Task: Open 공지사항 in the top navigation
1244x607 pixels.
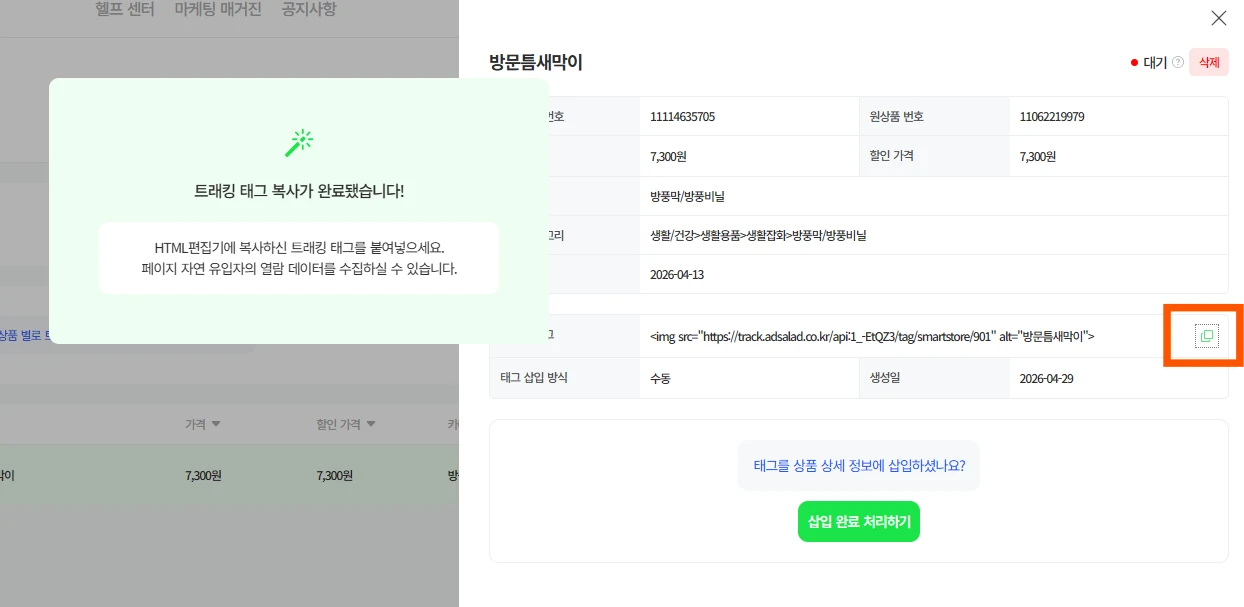Action: point(308,10)
